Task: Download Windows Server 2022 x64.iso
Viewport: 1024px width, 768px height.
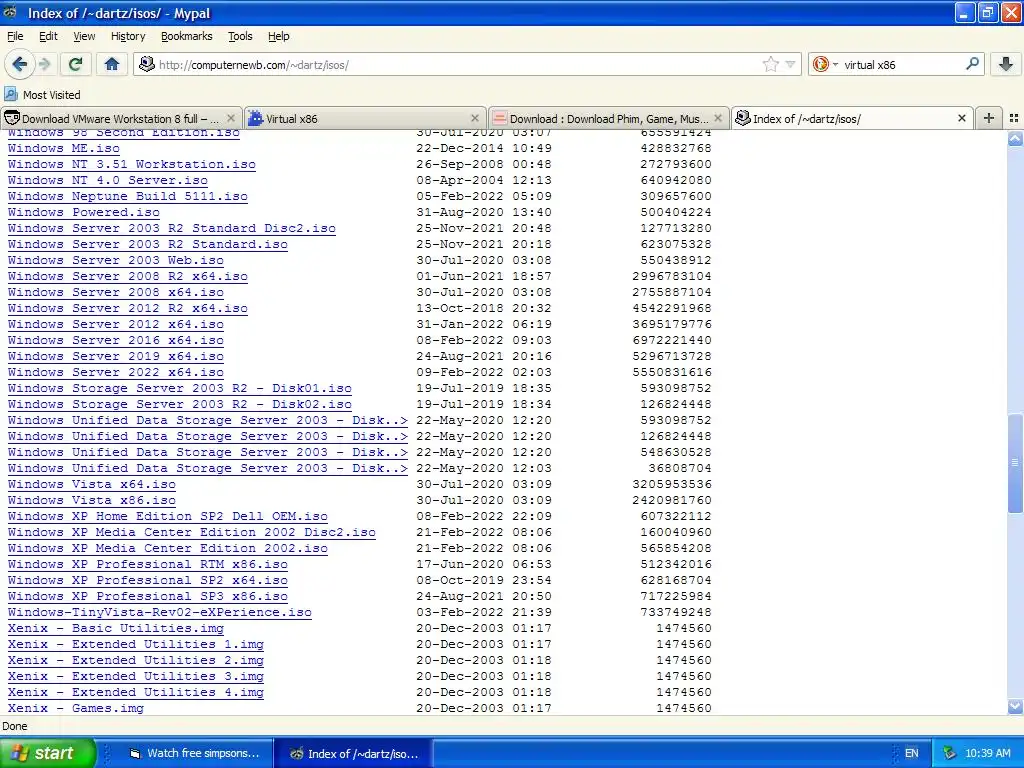Action: pos(116,372)
